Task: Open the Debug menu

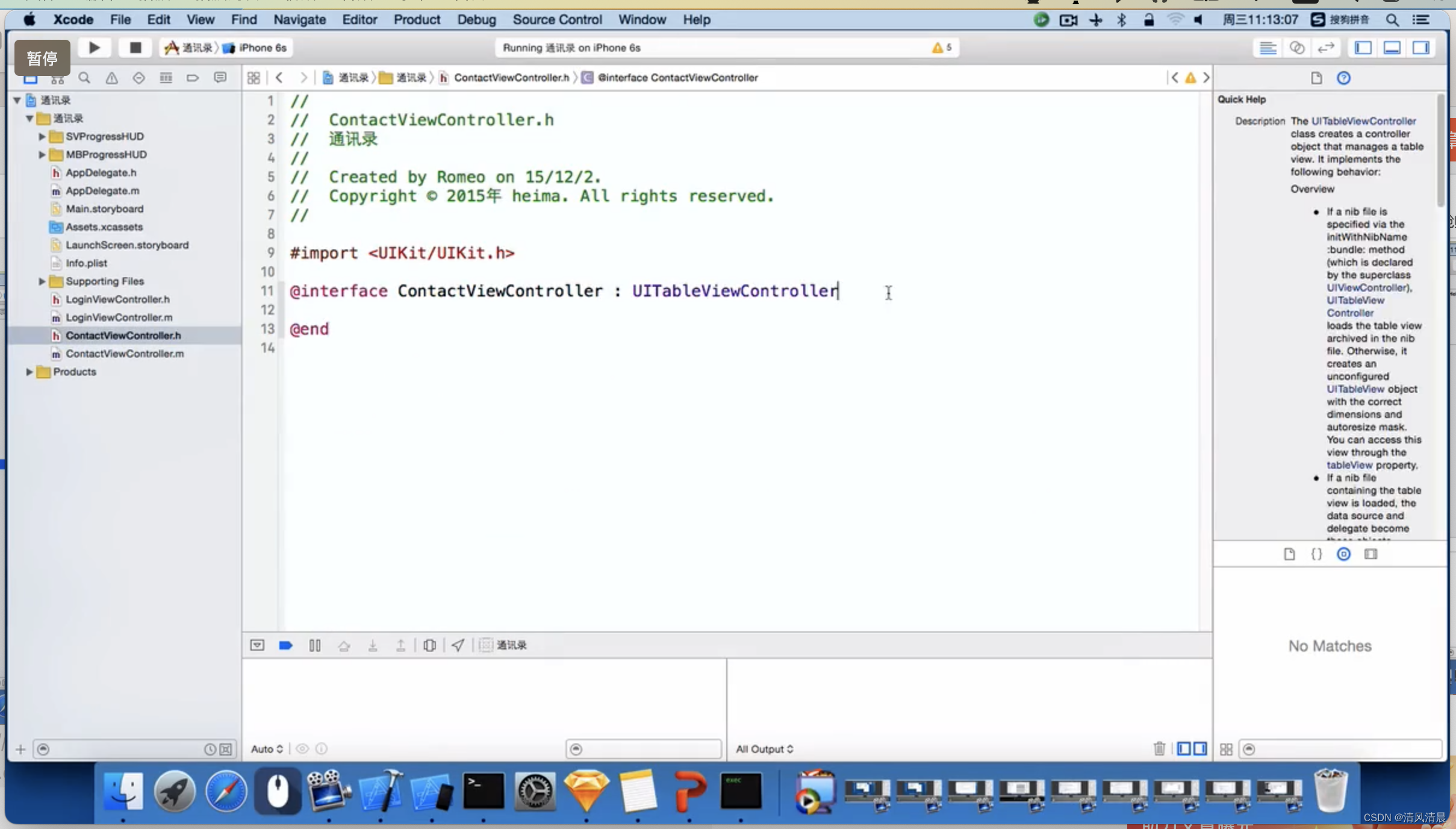Action: pos(476,19)
